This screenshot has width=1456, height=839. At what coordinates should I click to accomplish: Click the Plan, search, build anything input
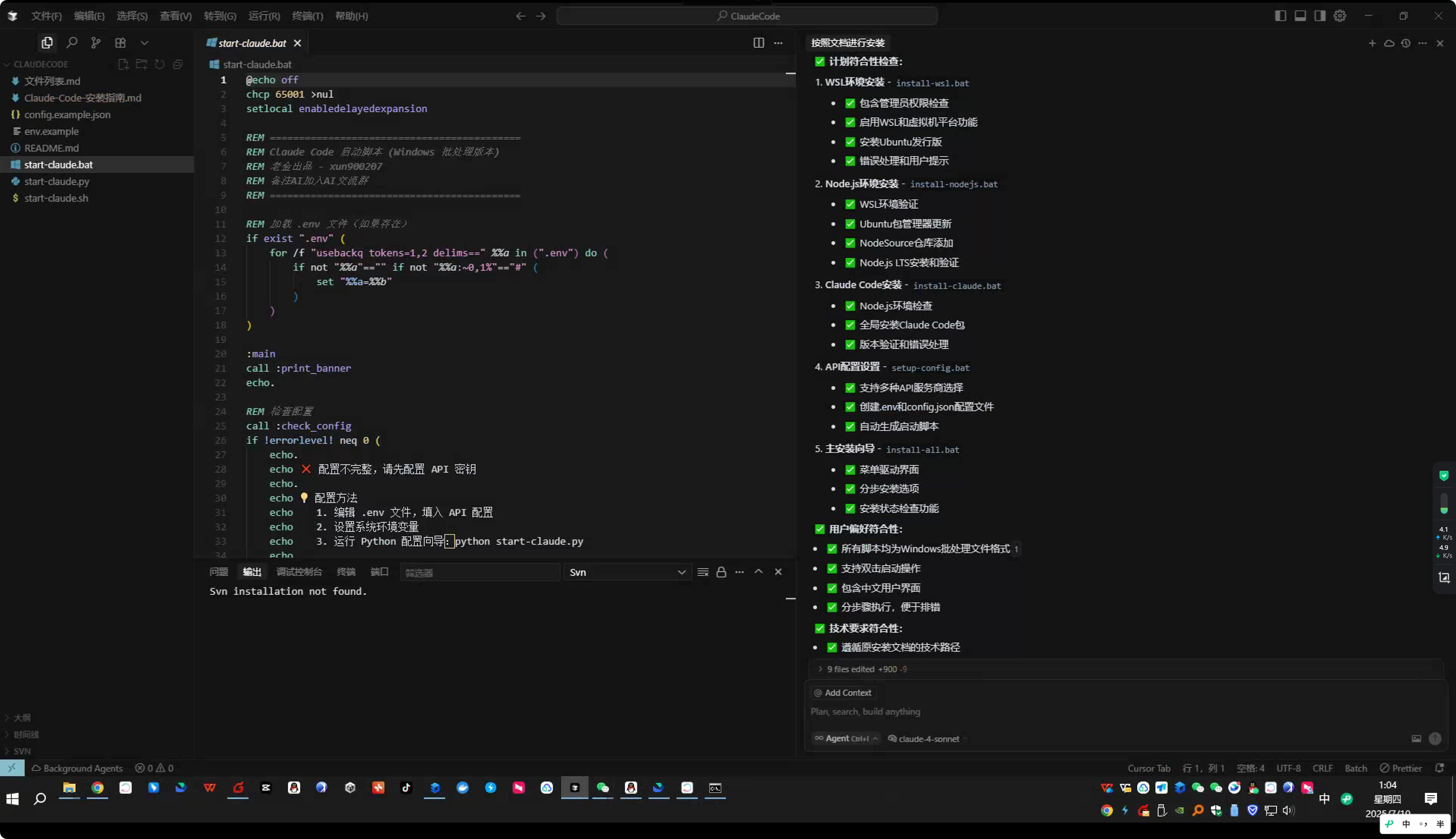click(1095, 711)
